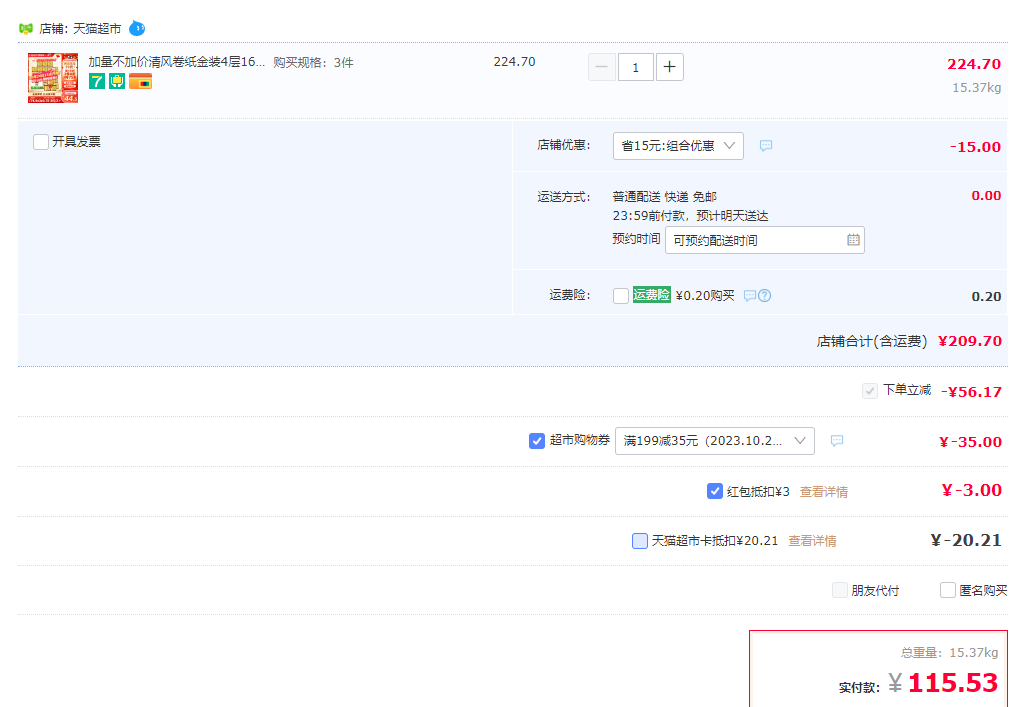Viewport: 1017px width, 707px height.
Task: Open the blue Wangwang chat icon
Action: [137, 29]
